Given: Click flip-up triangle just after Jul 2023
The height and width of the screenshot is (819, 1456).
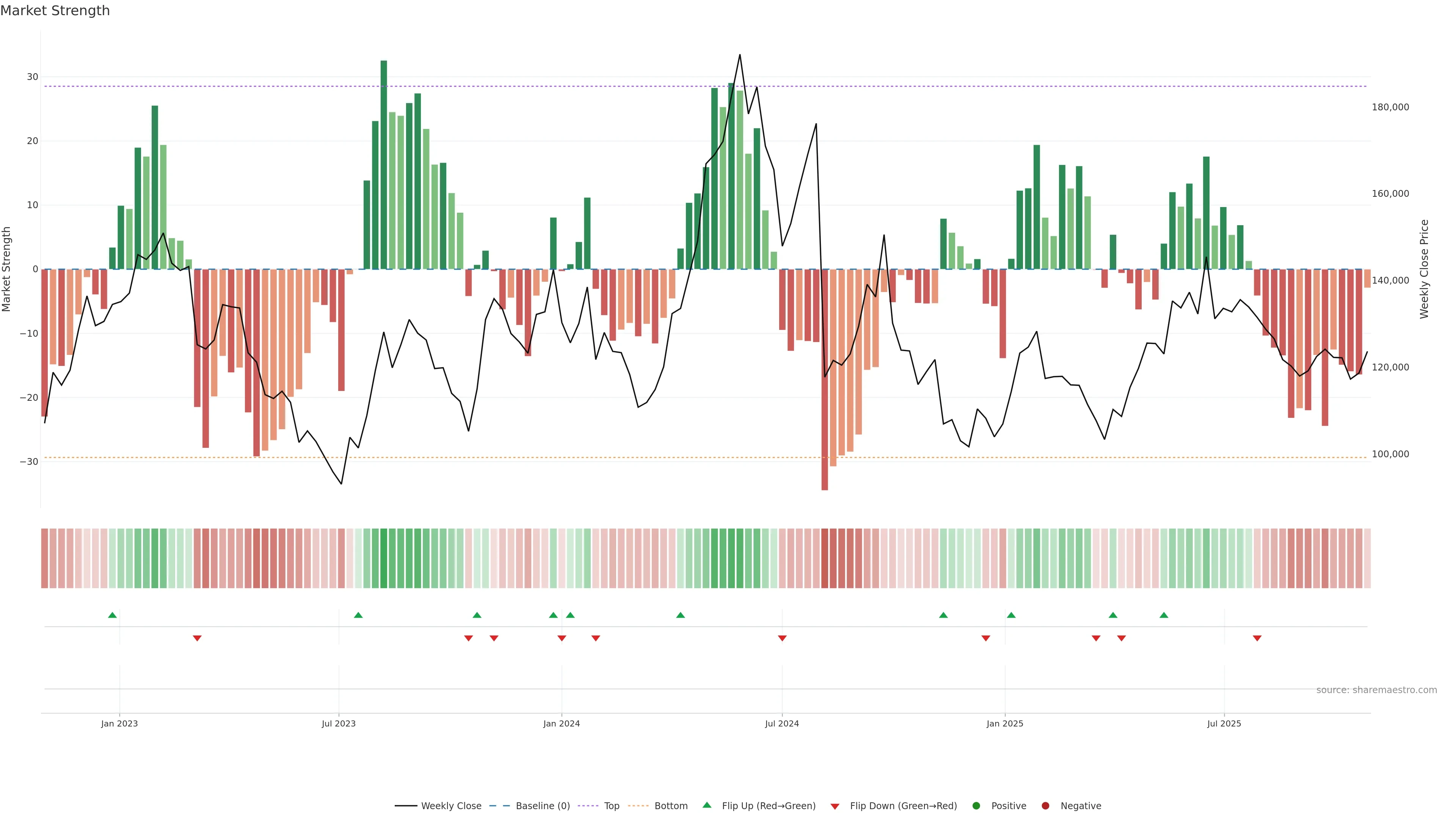Looking at the screenshot, I should point(358,615).
